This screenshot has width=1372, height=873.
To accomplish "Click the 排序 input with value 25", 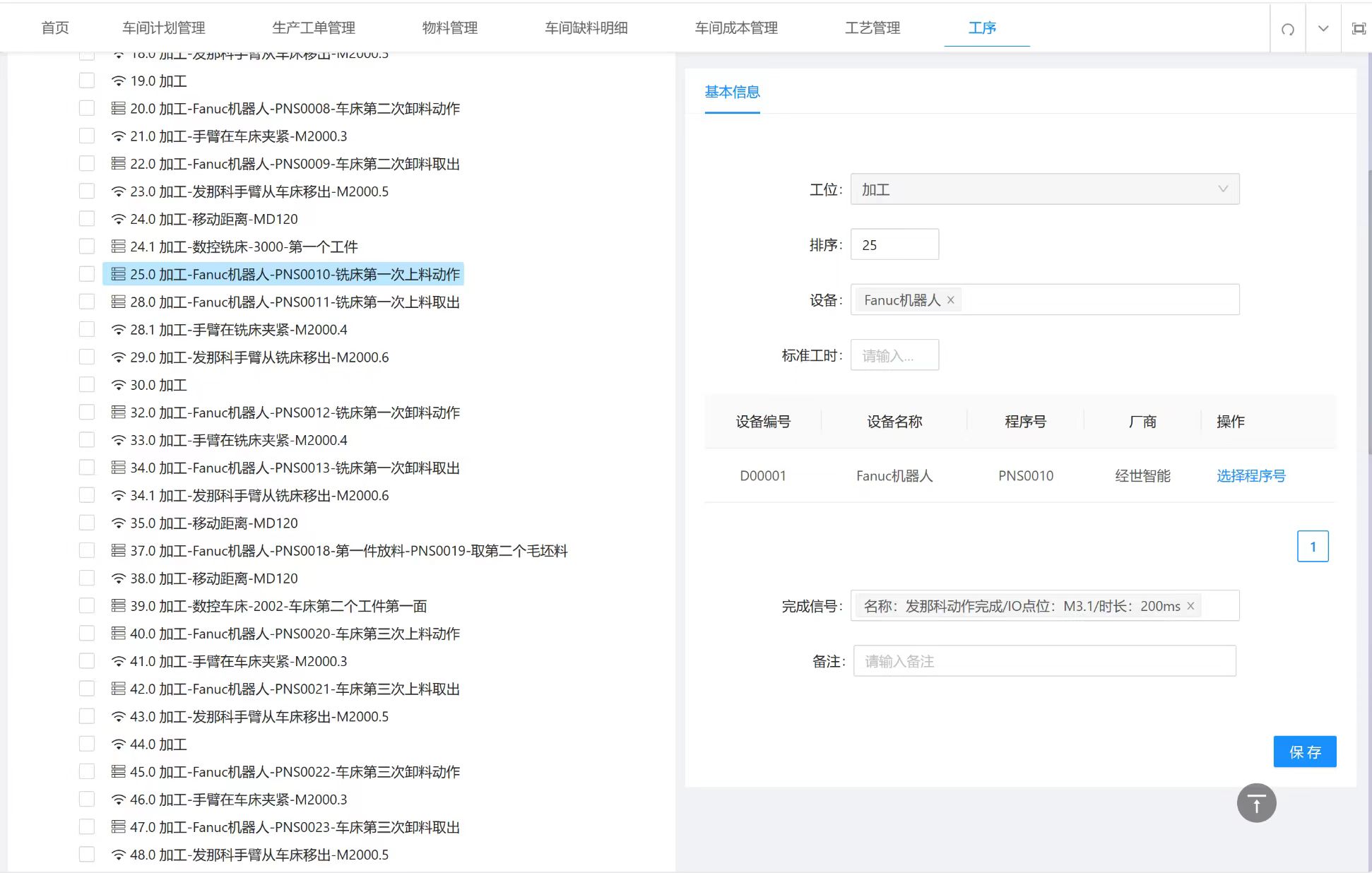I will 894,244.
